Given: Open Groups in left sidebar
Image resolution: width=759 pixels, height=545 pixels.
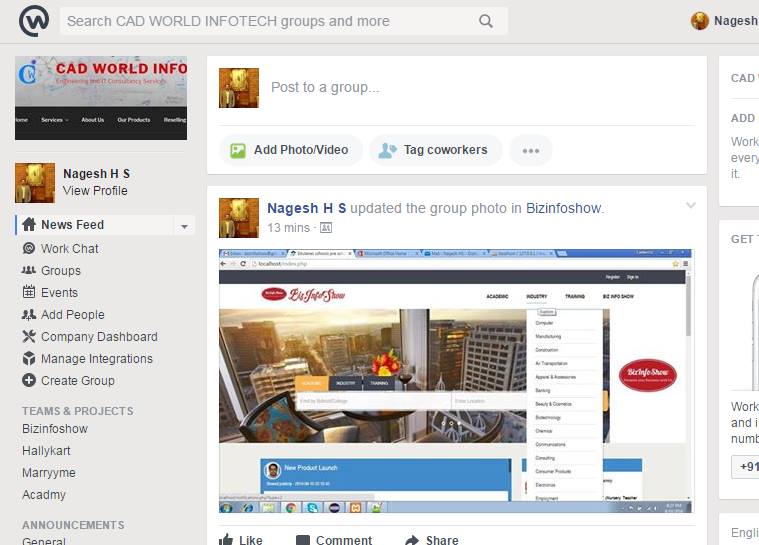Looking at the screenshot, I should click(x=60, y=270).
